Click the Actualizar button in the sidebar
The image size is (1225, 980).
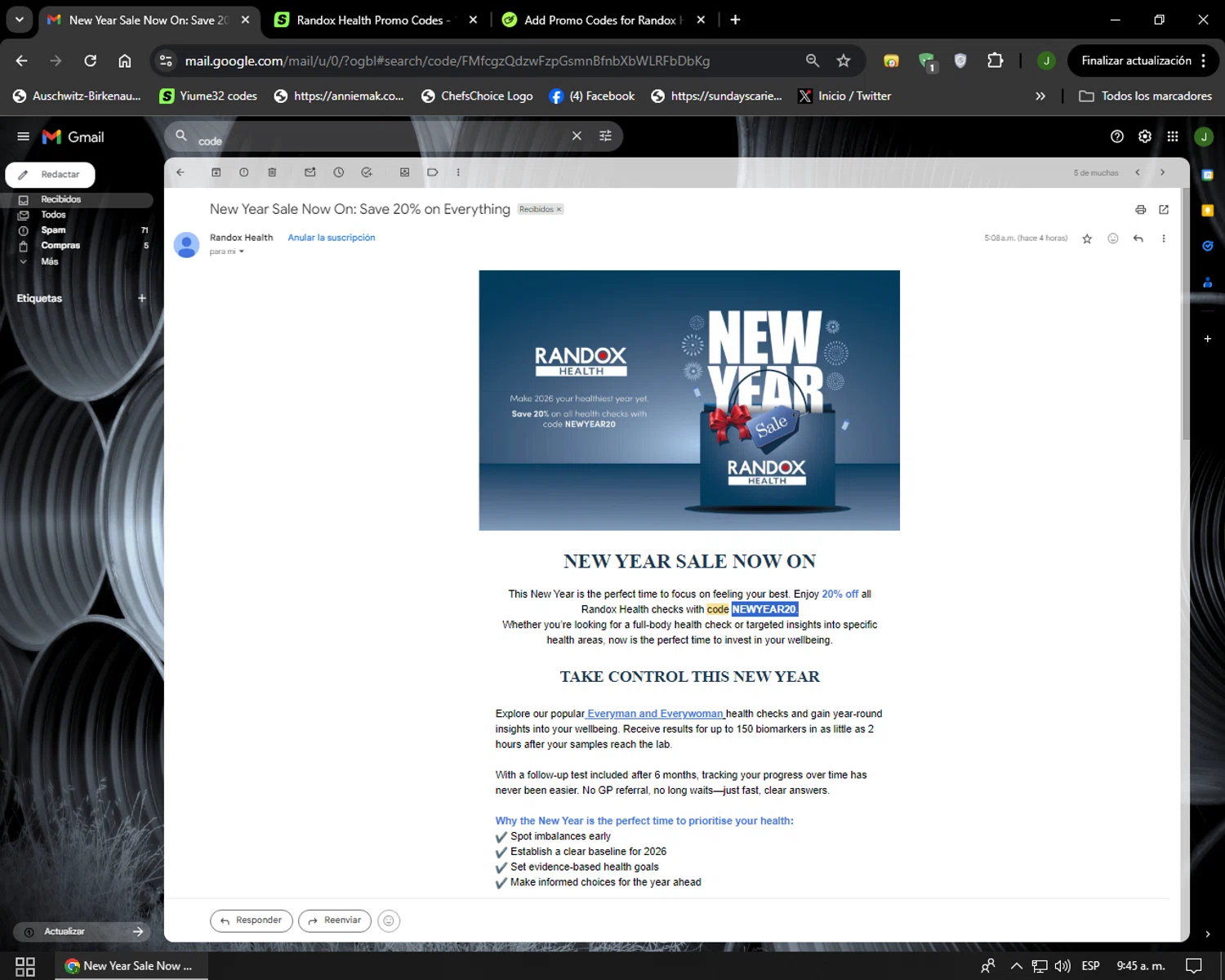point(82,932)
